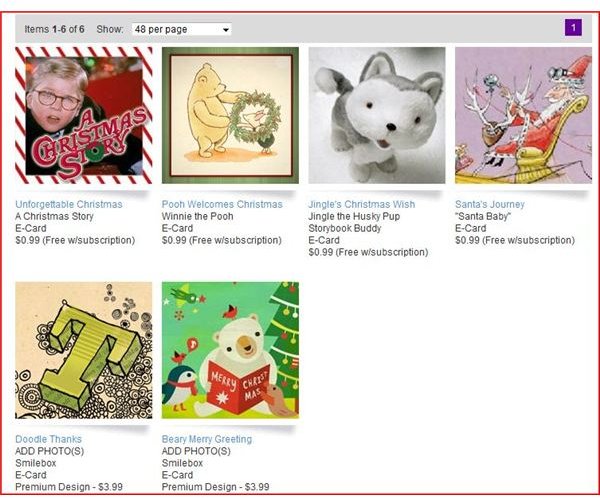The width and height of the screenshot is (600, 498).
Task: Open the Doodle Thanks title link
Action: click(49, 439)
